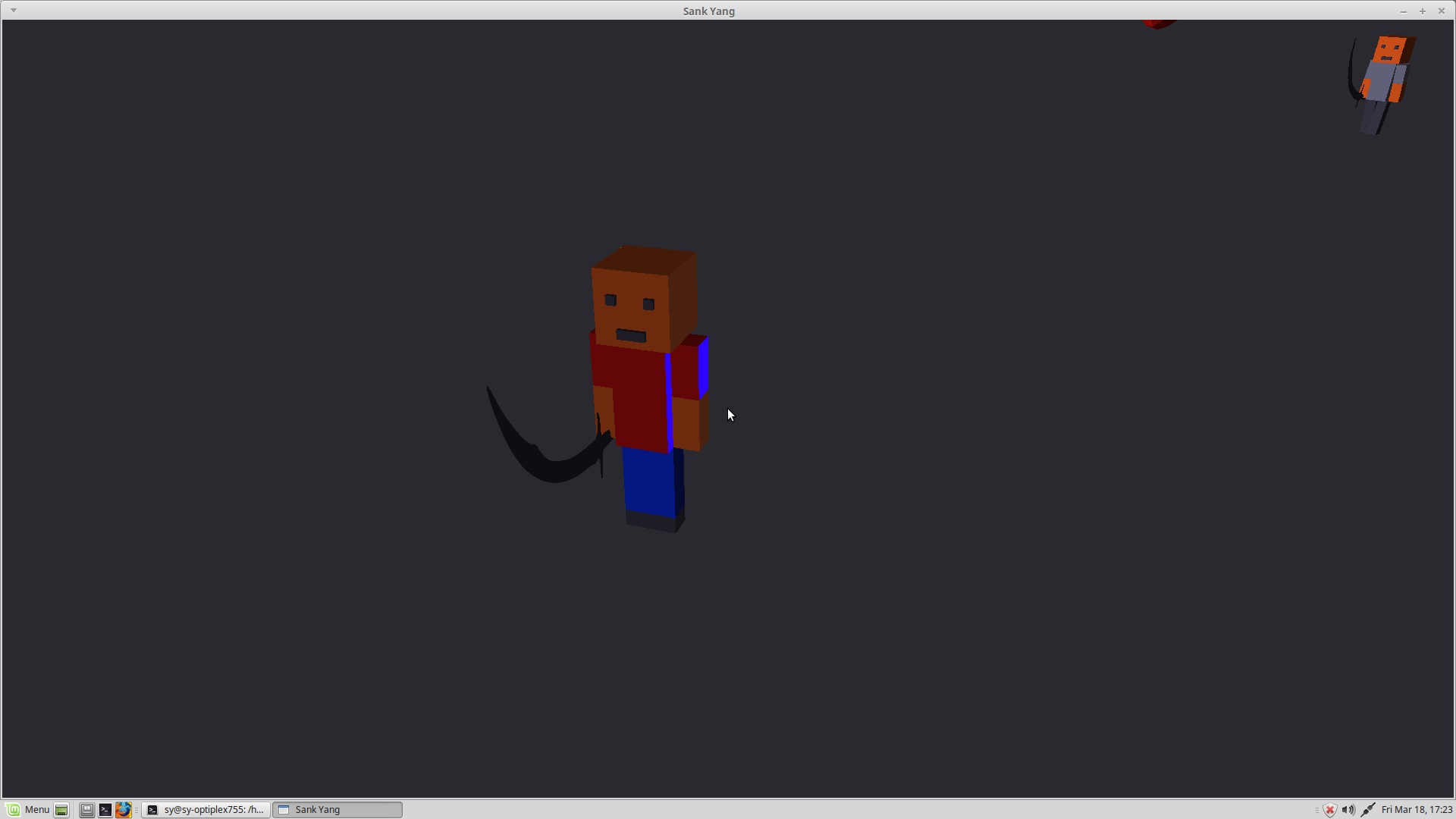
Task: Open the window menu arrow in title bar
Action: tap(14, 11)
